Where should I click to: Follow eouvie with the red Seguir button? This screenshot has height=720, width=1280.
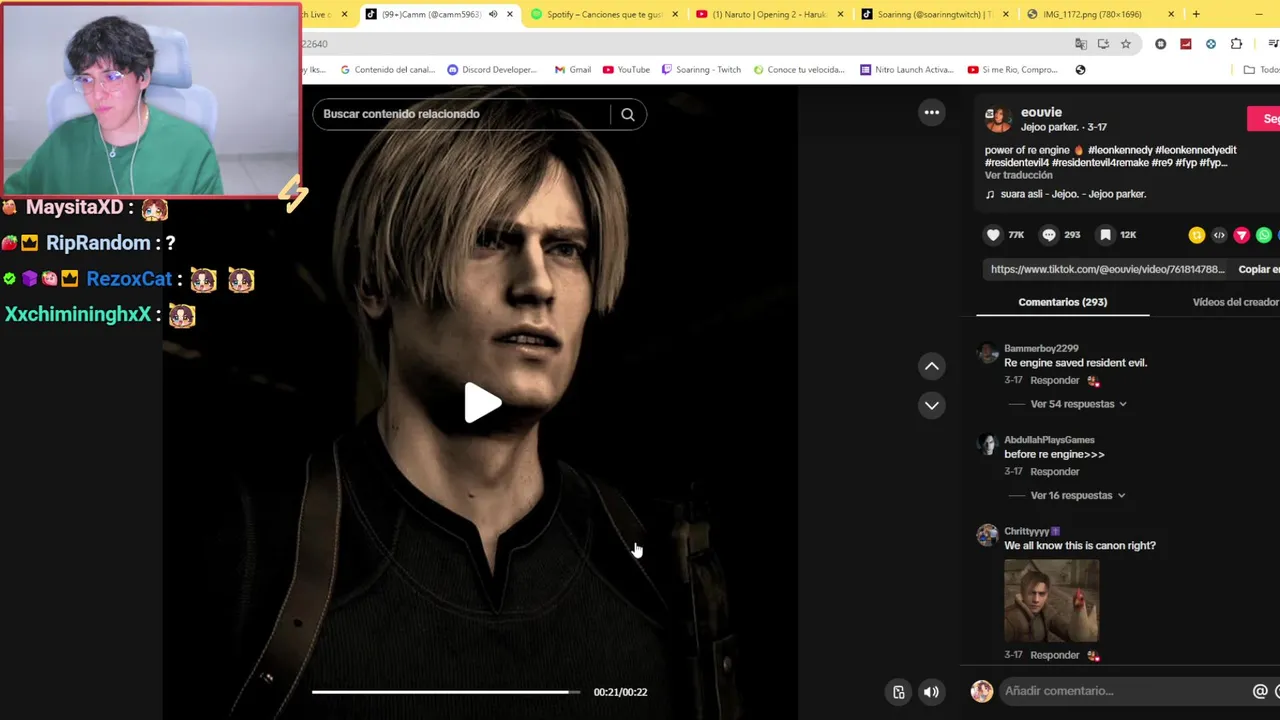(x=1264, y=119)
